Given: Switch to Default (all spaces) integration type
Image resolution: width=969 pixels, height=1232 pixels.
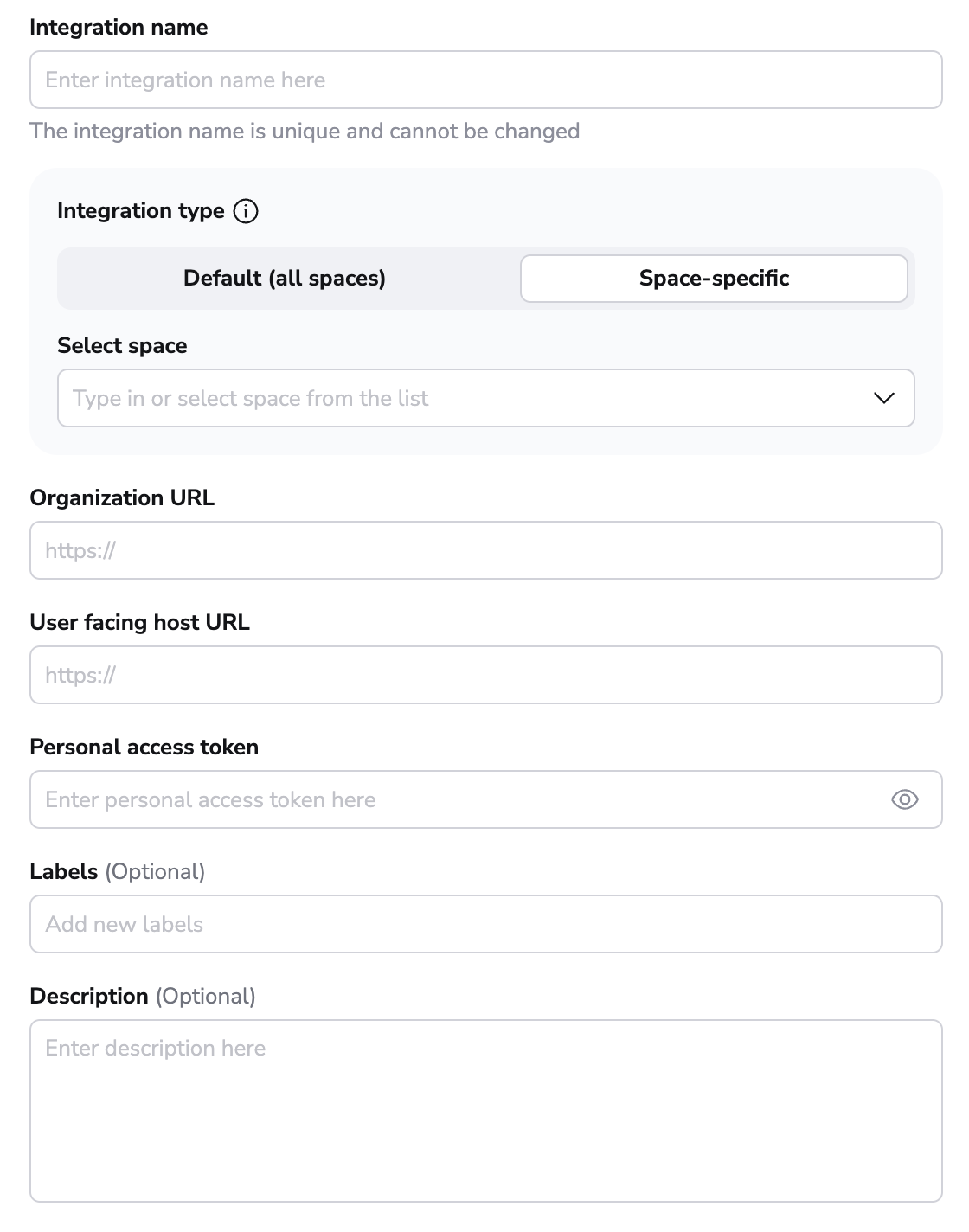Looking at the screenshot, I should pyautogui.click(x=284, y=278).
